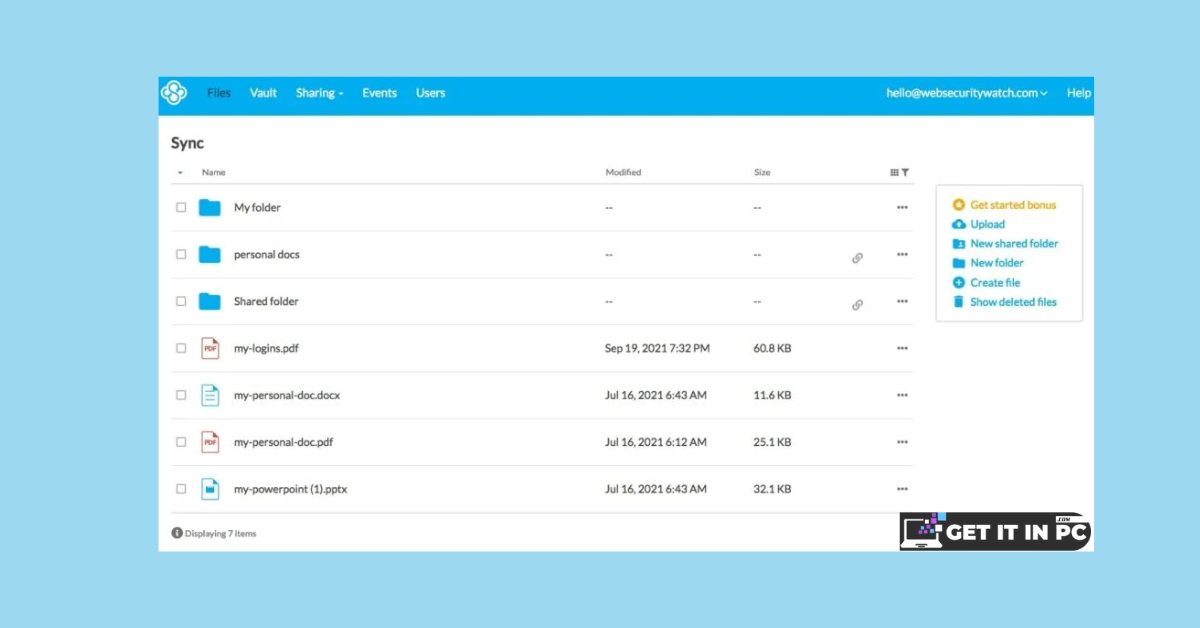Click the my-personal-doc.pdf PDF icon
Screen dimensions: 1200x628
coord(210,442)
